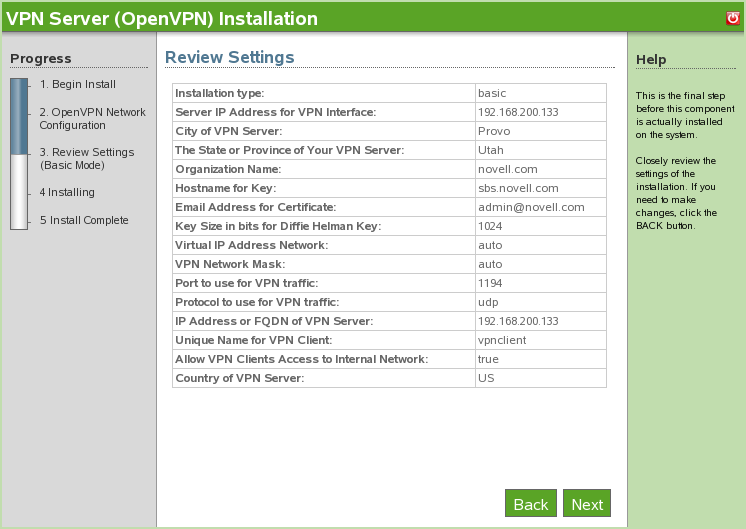Viewport: 746px width, 529px height.
Task: Click the Next button
Action: coord(587,503)
